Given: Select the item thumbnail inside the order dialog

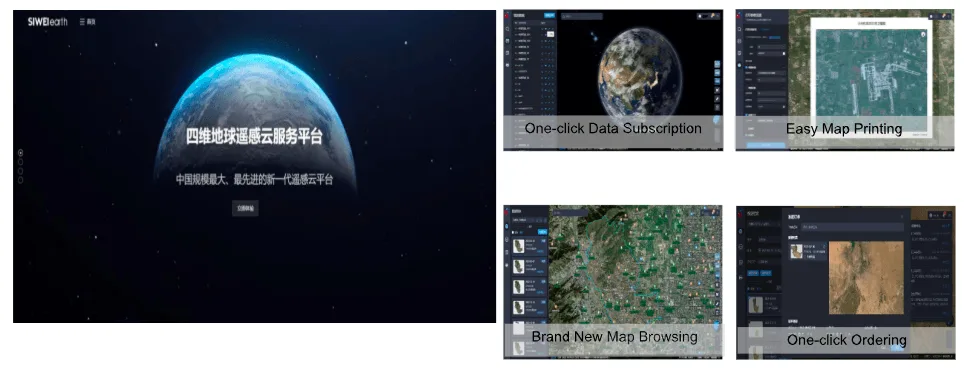Looking at the screenshot, I should pyautogui.click(x=796, y=251).
